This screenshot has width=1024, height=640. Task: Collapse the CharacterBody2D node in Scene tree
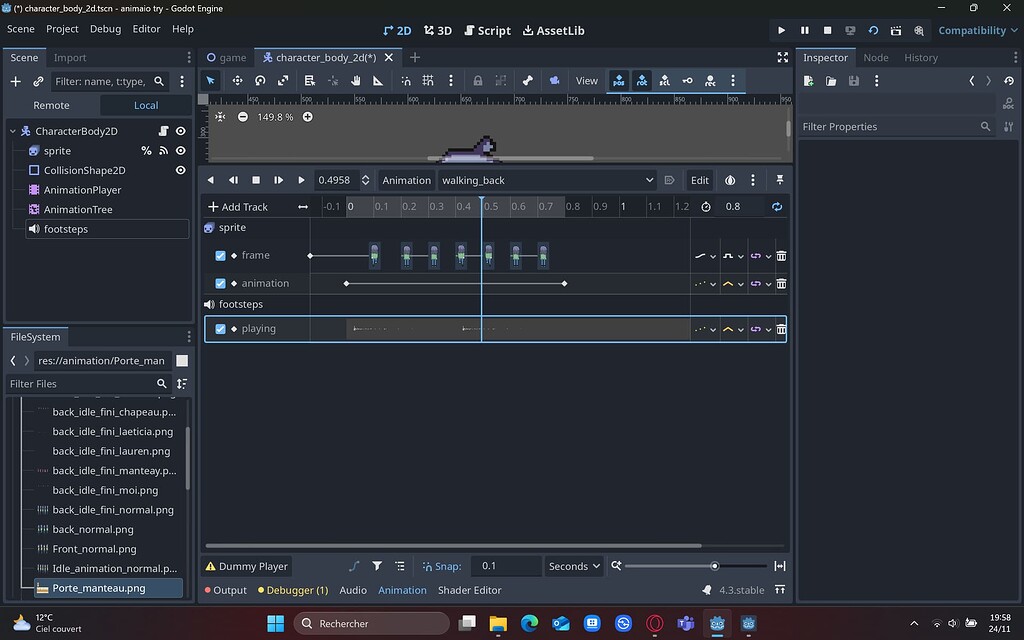[10, 131]
